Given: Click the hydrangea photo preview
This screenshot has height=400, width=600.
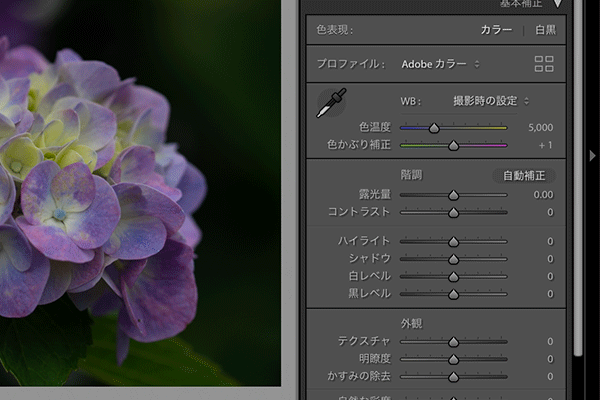Looking at the screenshot, I should pyautogui.click(x=140, y=193).
